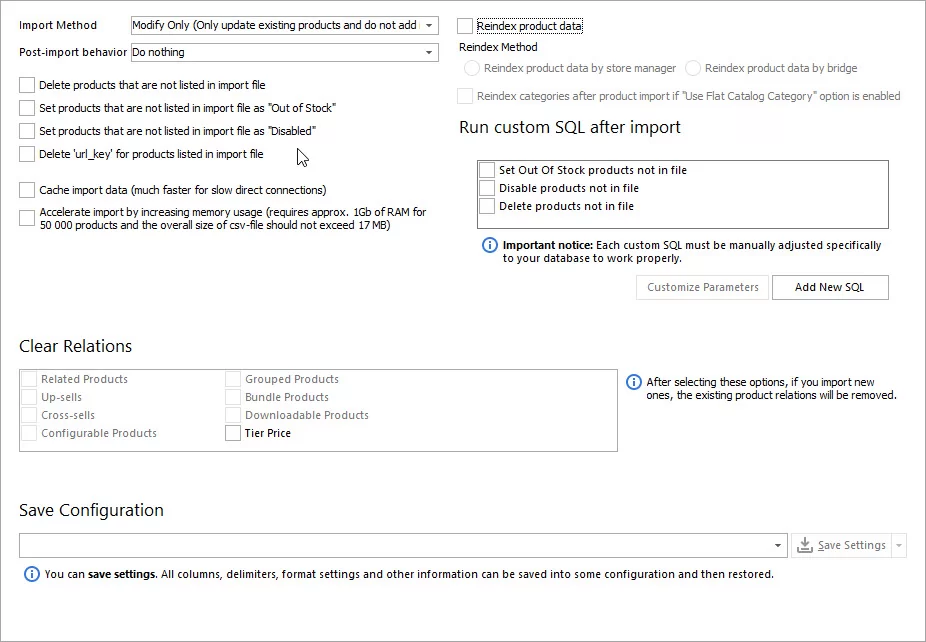Click the info icon beside save settings hint
This screenshot has height=642, width=926.
click(x=31, y=574)
